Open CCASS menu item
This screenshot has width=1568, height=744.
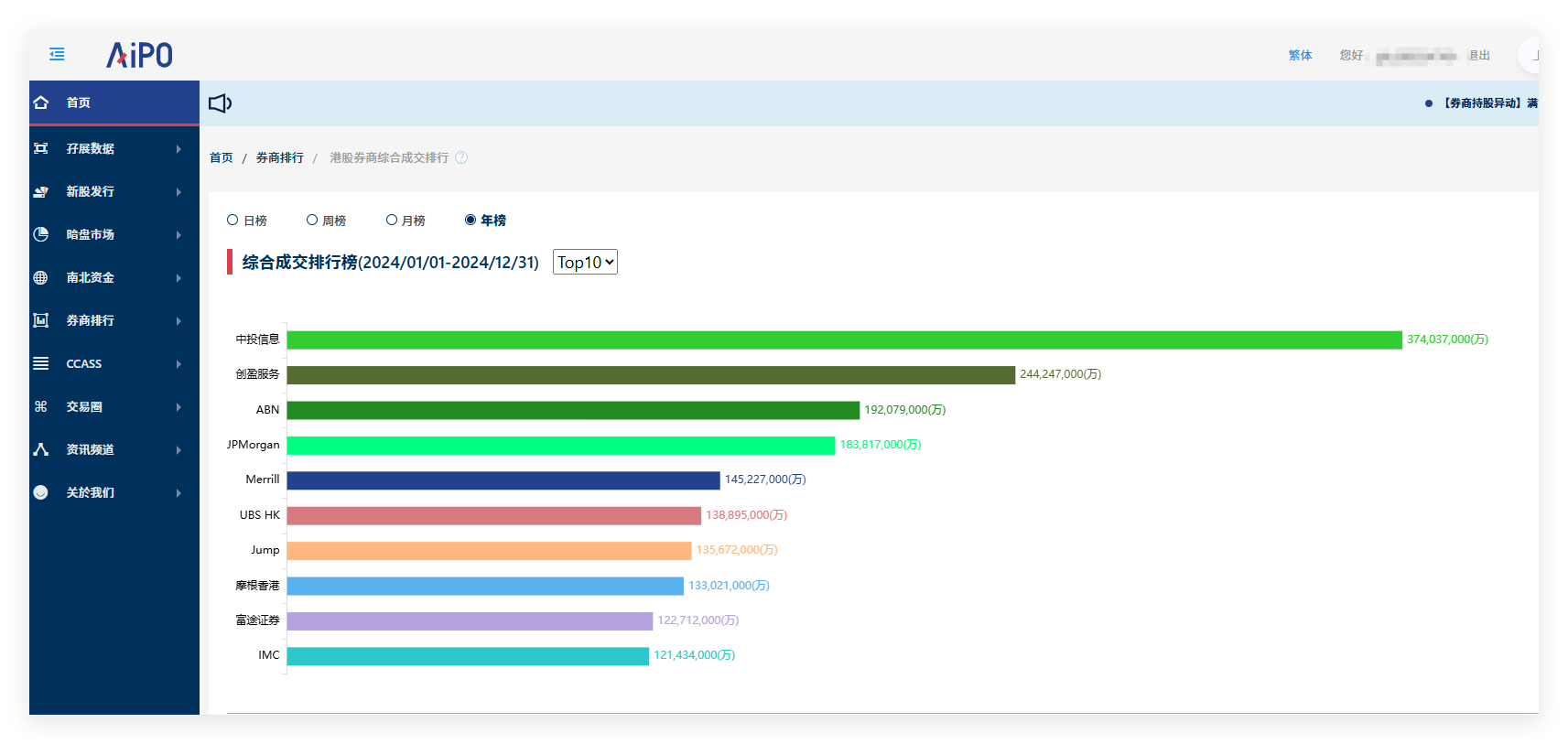pos(114,363)
